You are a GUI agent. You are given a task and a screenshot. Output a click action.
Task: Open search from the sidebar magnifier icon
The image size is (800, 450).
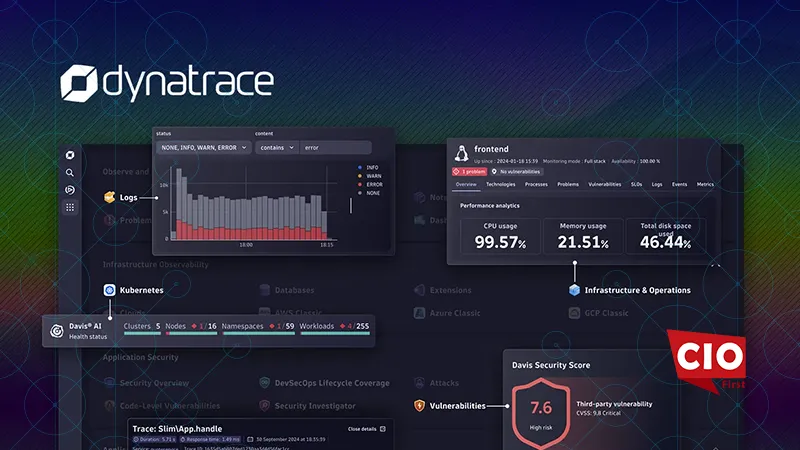point(70,172)
